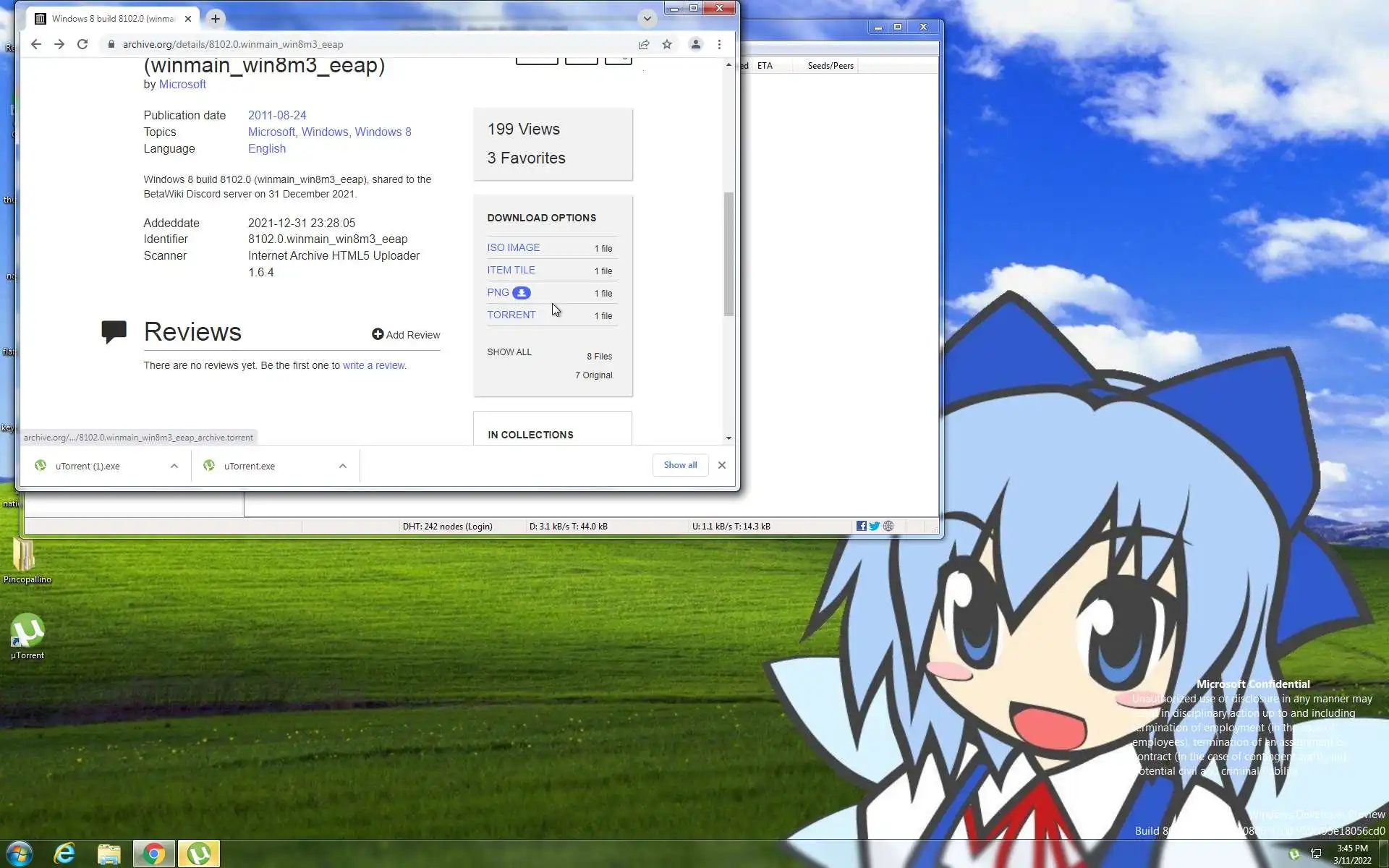Reload the archive.org page
1389x868 pixels.
[82, 44]
